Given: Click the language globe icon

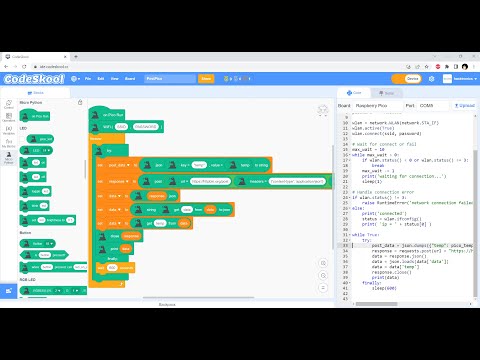Looking at the screenshot, I should pyautogui.click(x=74, y=79).
